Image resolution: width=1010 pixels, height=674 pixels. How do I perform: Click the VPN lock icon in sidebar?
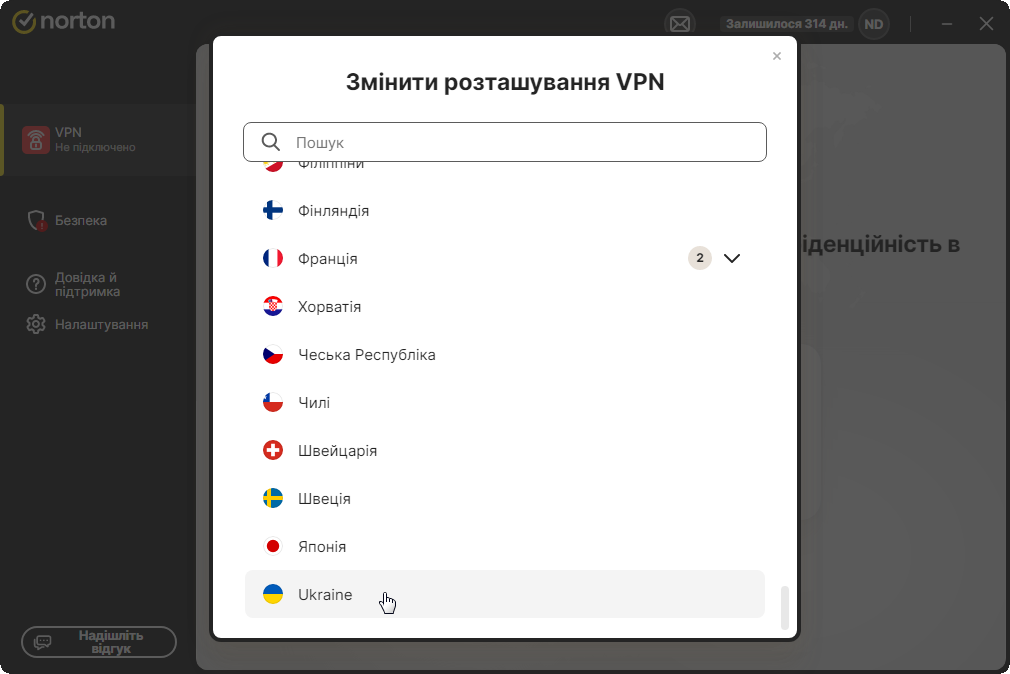[x=35, y=140]
